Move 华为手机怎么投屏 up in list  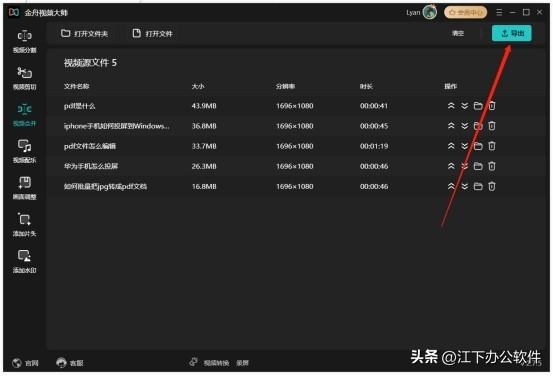[x=451, y=166]
